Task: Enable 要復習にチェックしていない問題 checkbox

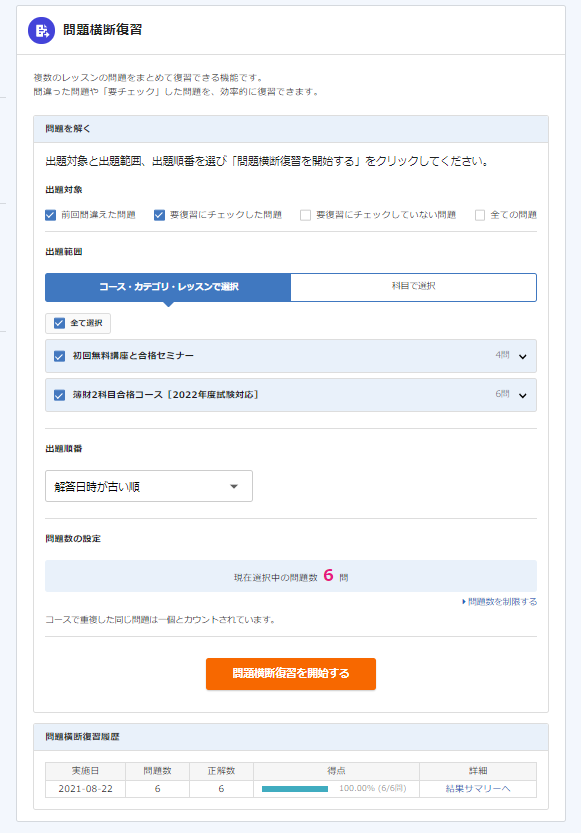Action: (305, 215)
